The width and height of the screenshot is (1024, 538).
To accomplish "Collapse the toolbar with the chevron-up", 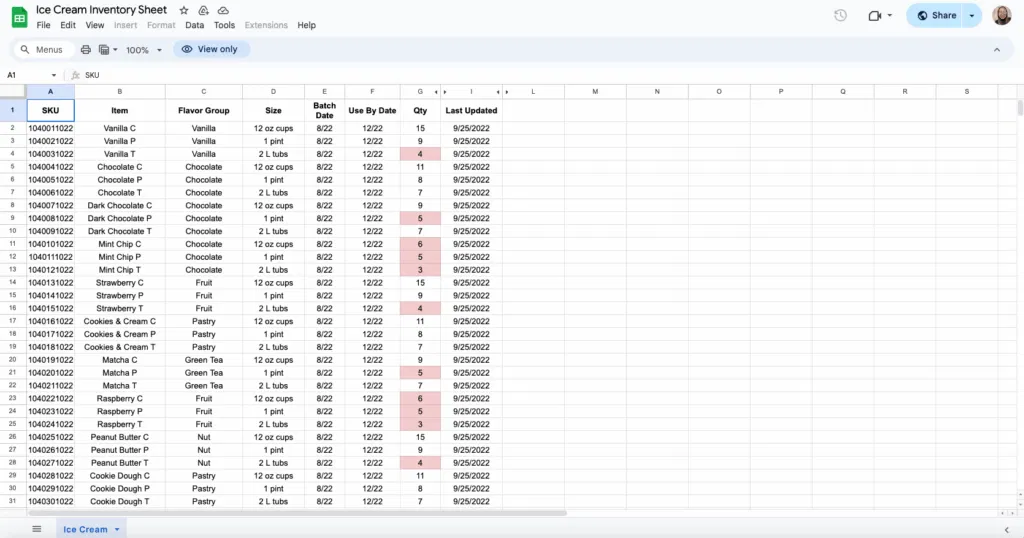I will pos(997,50).
